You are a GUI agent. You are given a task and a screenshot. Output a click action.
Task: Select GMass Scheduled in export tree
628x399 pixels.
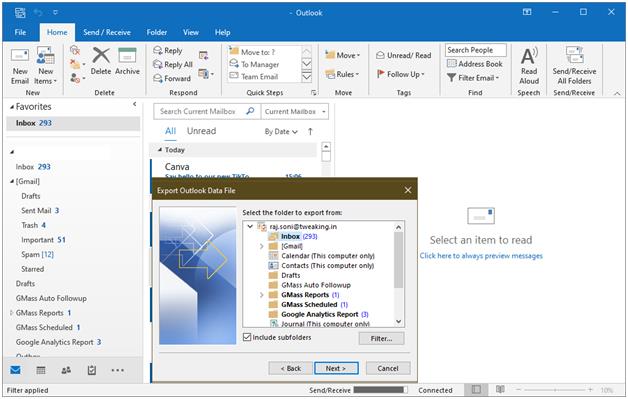[309, 304]
